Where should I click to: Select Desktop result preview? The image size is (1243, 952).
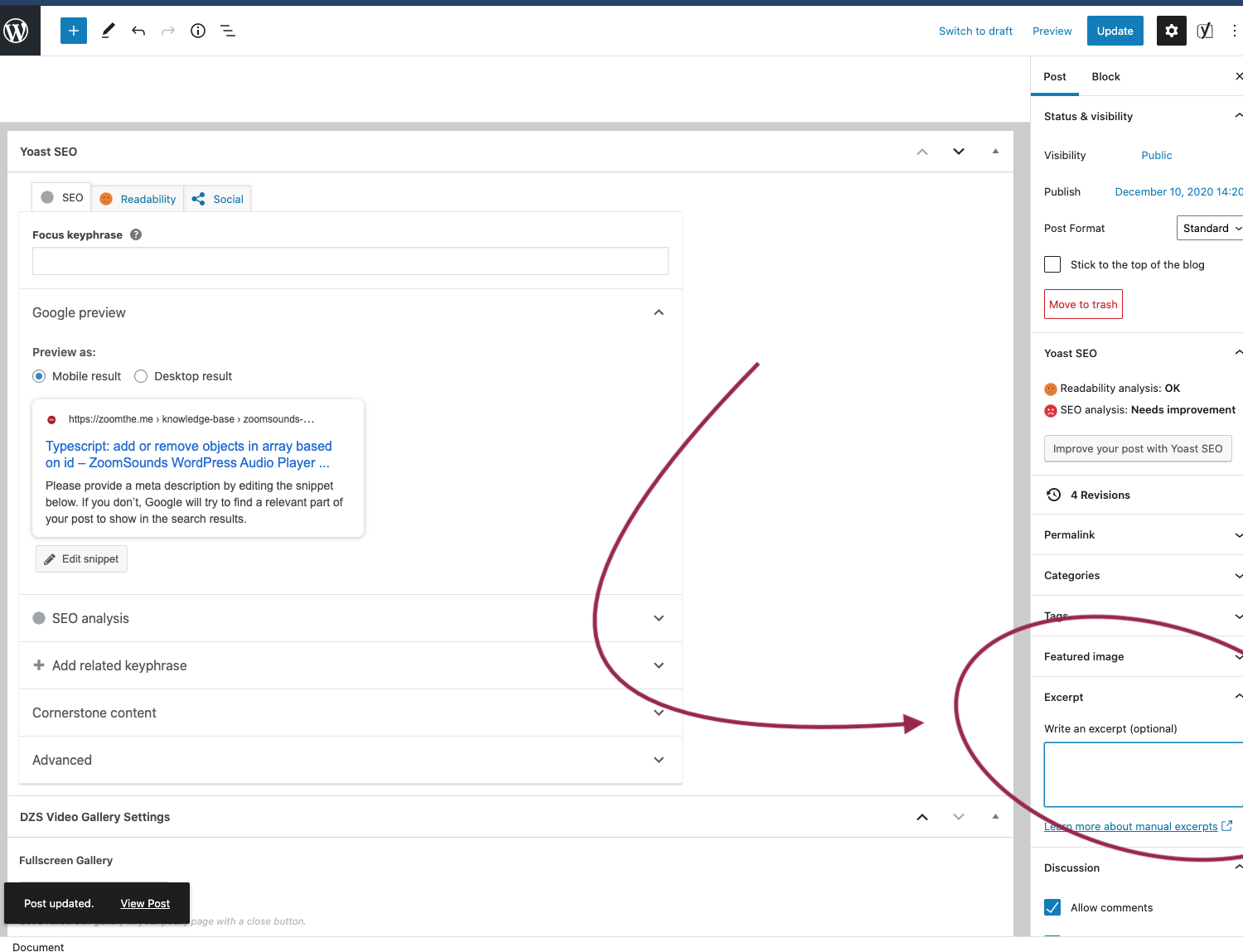point(141,376)
